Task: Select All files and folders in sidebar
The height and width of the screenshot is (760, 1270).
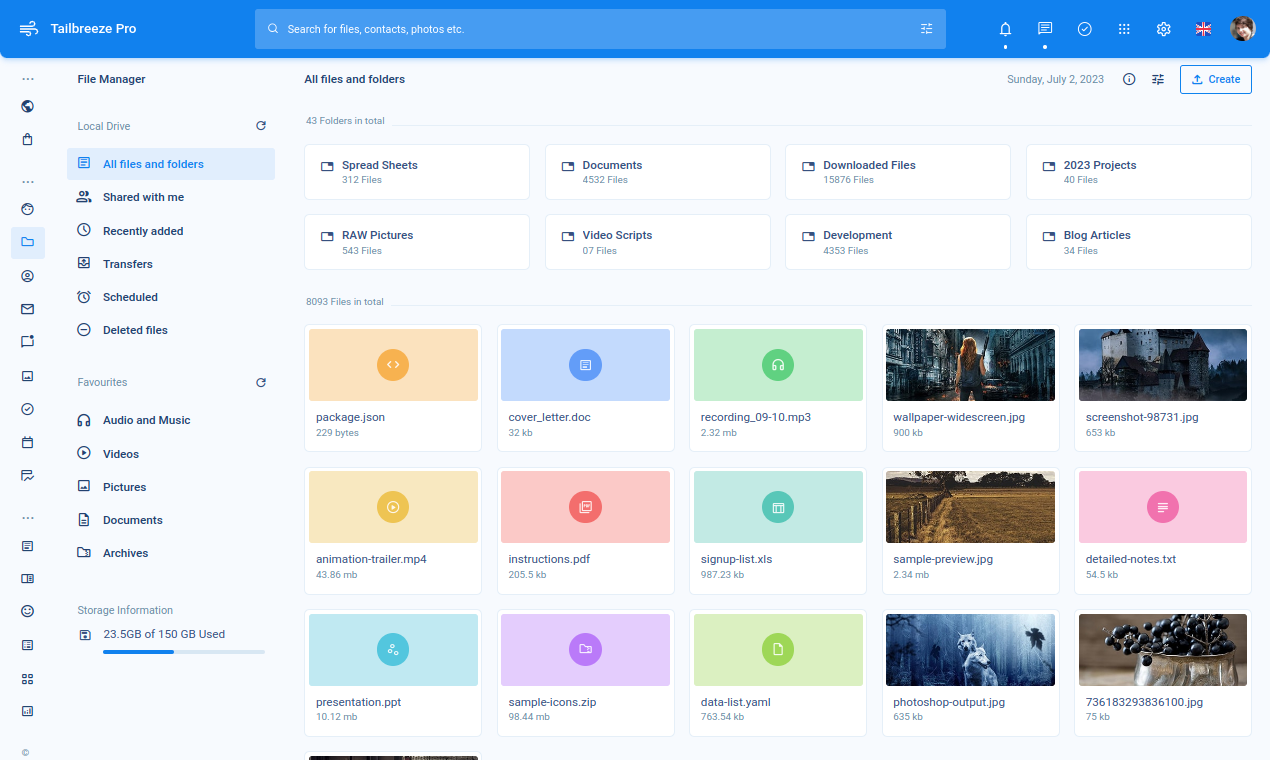Action: [x=171, y=164]
